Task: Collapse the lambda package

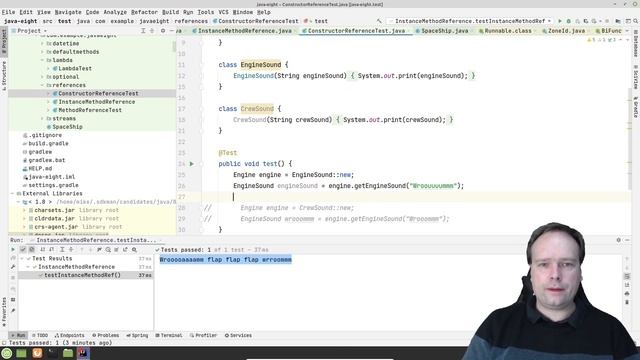Action: pyautogui.click(x=42, y=60)
